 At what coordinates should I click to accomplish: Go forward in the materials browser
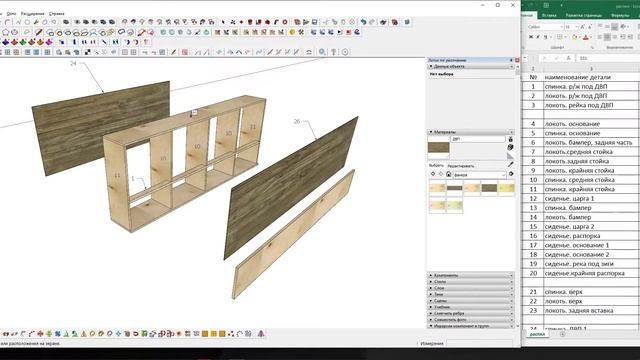440,174
